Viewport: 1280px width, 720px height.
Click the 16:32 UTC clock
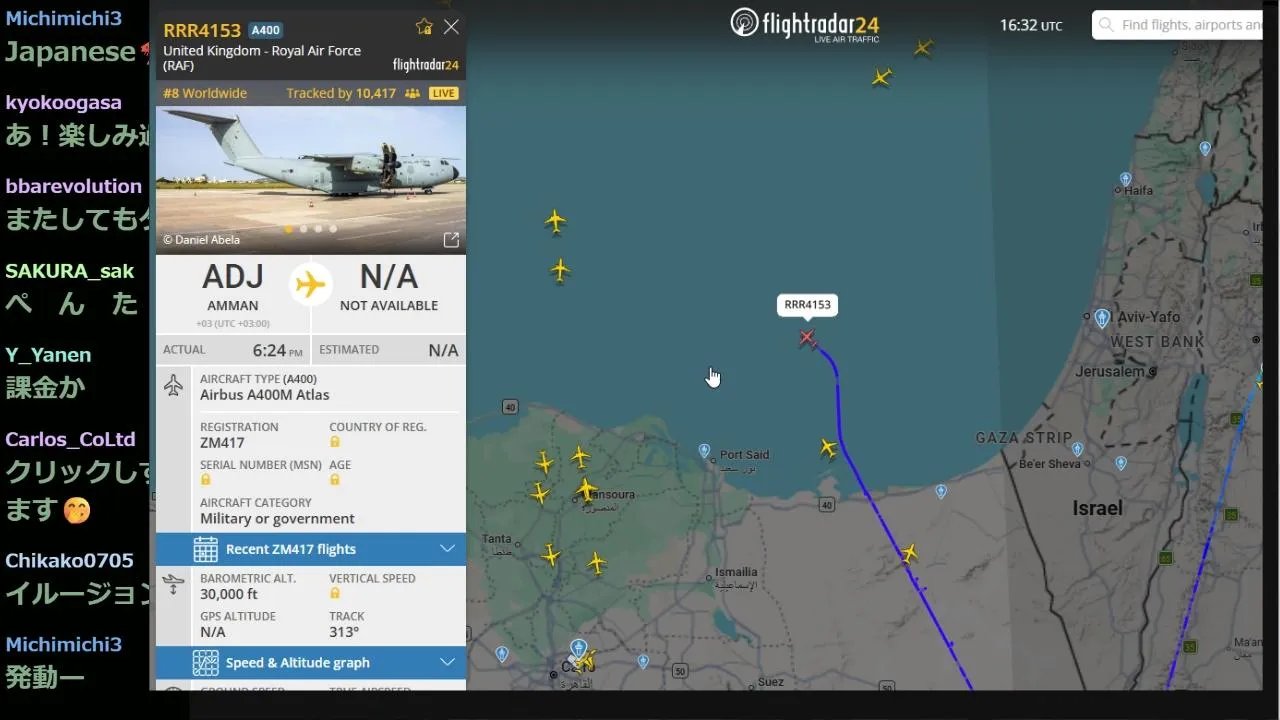1031,25
